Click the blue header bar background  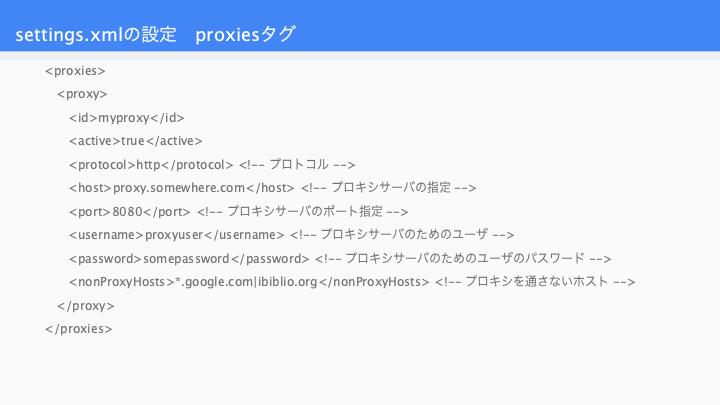pyautogui.click(x=505, y=26)
